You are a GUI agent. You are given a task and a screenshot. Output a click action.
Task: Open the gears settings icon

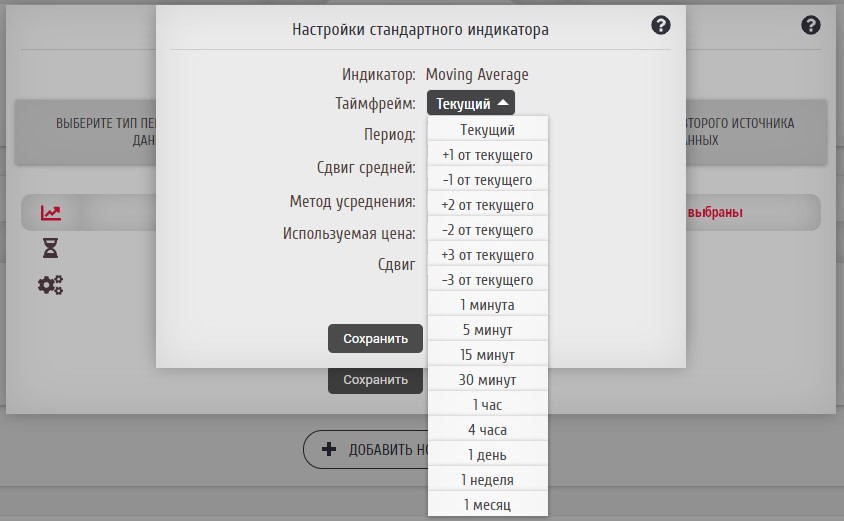point(50,285)
